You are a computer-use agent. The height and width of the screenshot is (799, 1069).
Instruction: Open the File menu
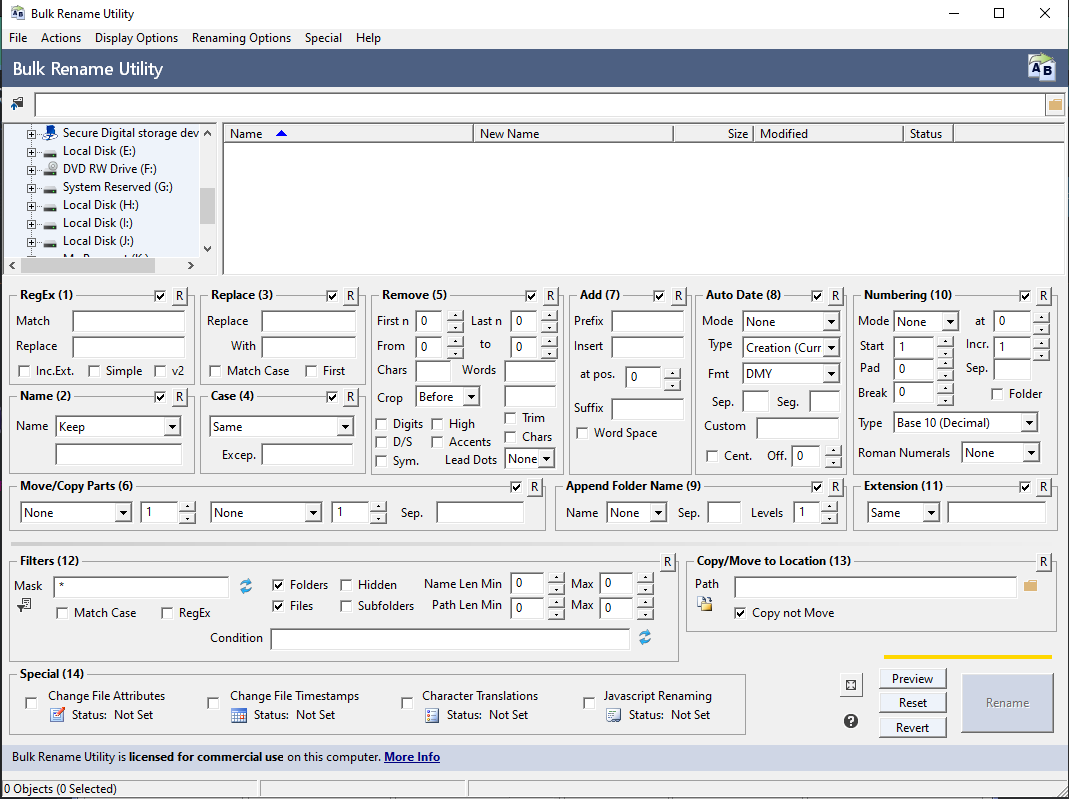[x=18, y=38]
